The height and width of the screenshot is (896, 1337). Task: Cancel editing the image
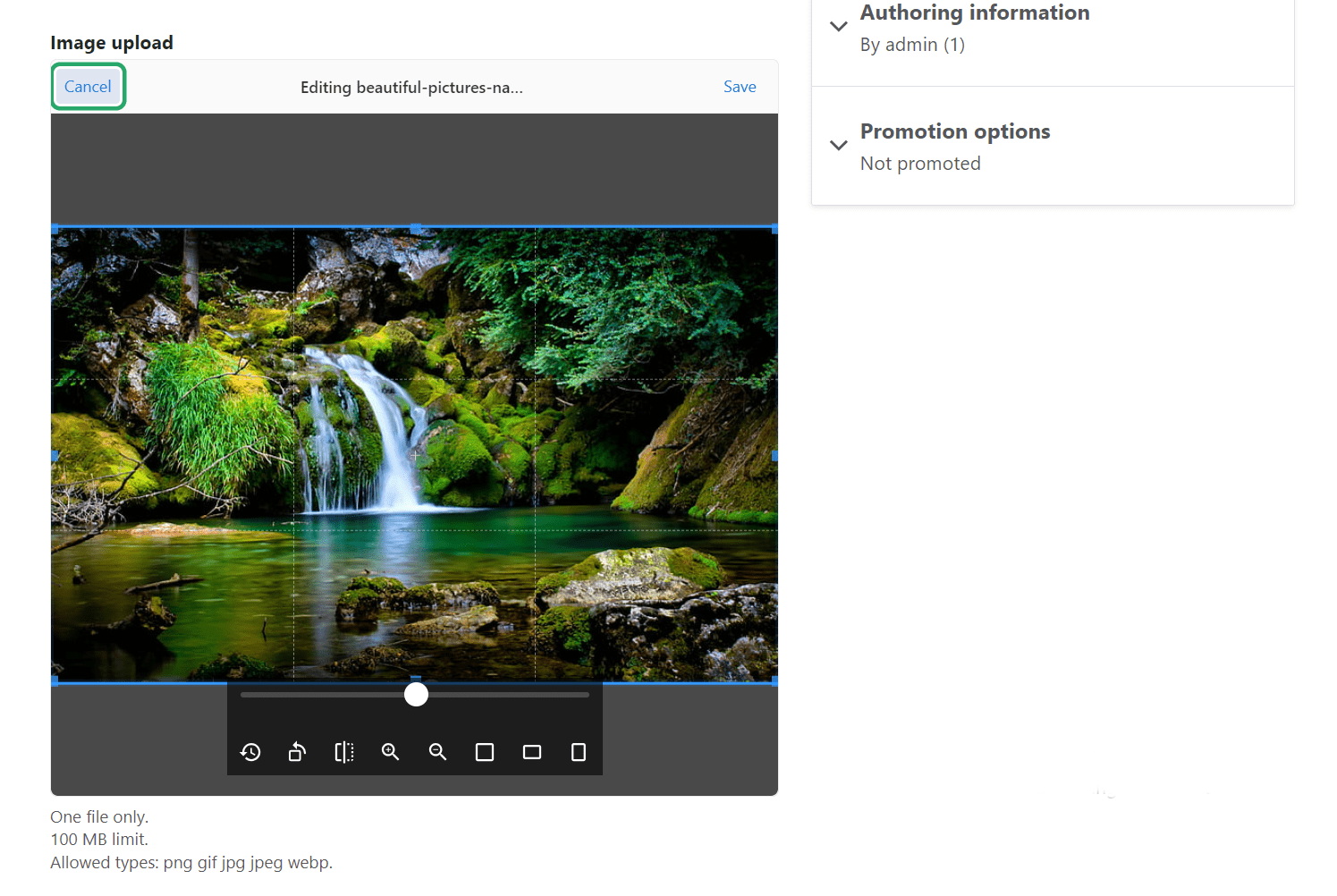click(x=88, y=86)
